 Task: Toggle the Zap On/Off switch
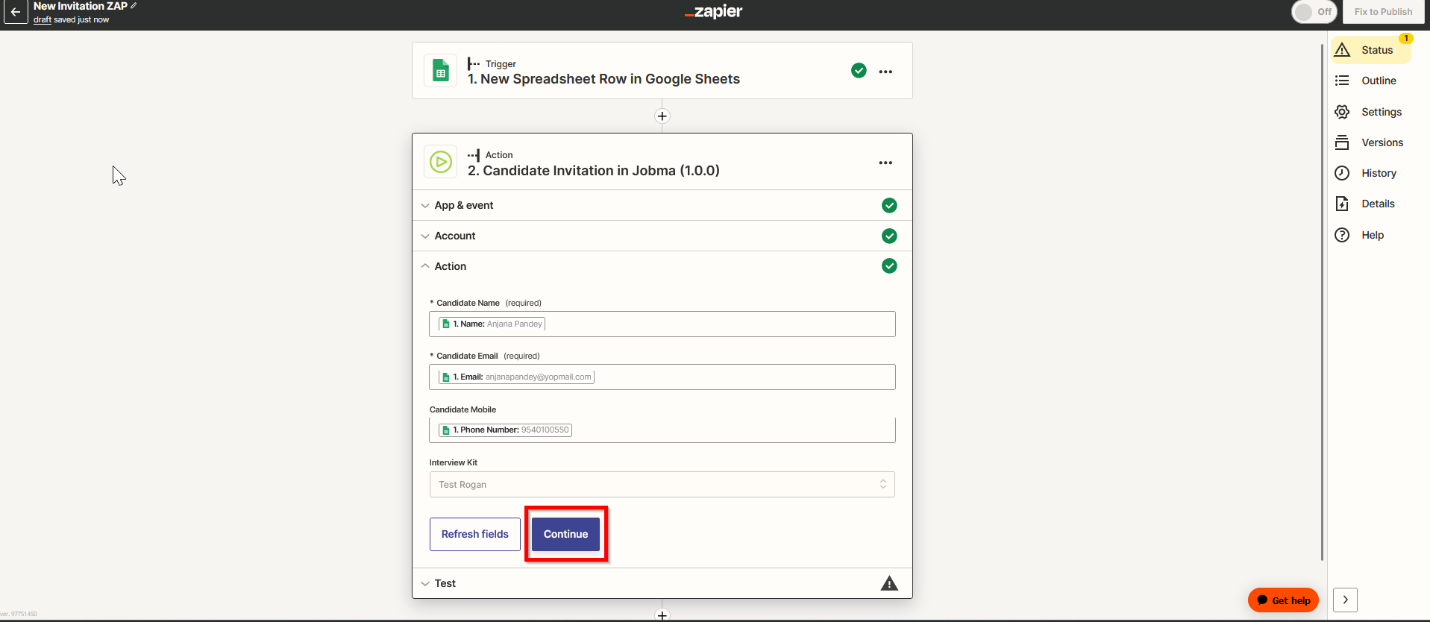click(x=1315, y=12)
